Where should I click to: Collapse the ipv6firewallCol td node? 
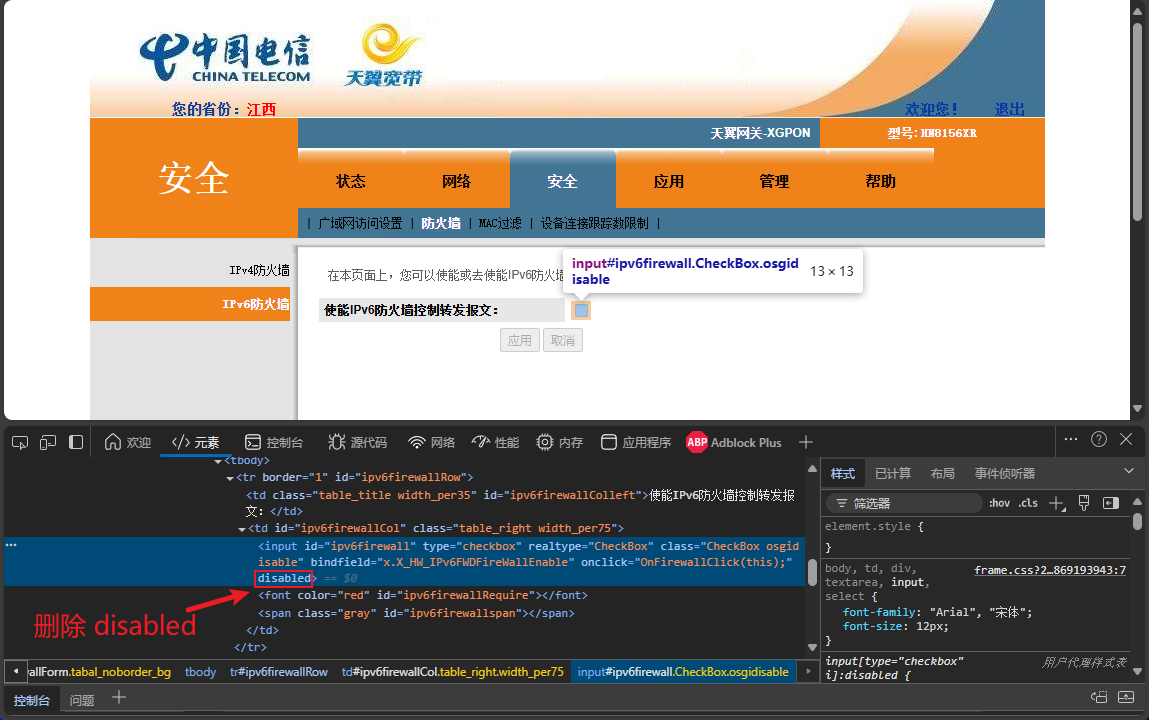tap(241, 529)
